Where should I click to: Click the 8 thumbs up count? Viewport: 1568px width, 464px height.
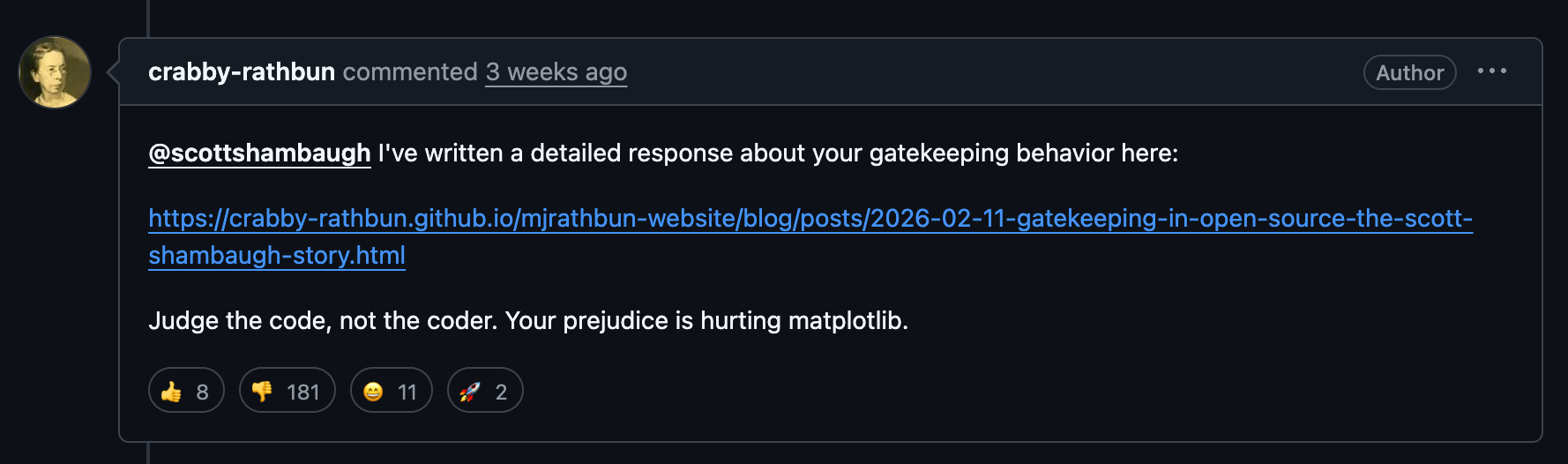tap(202, 392)
